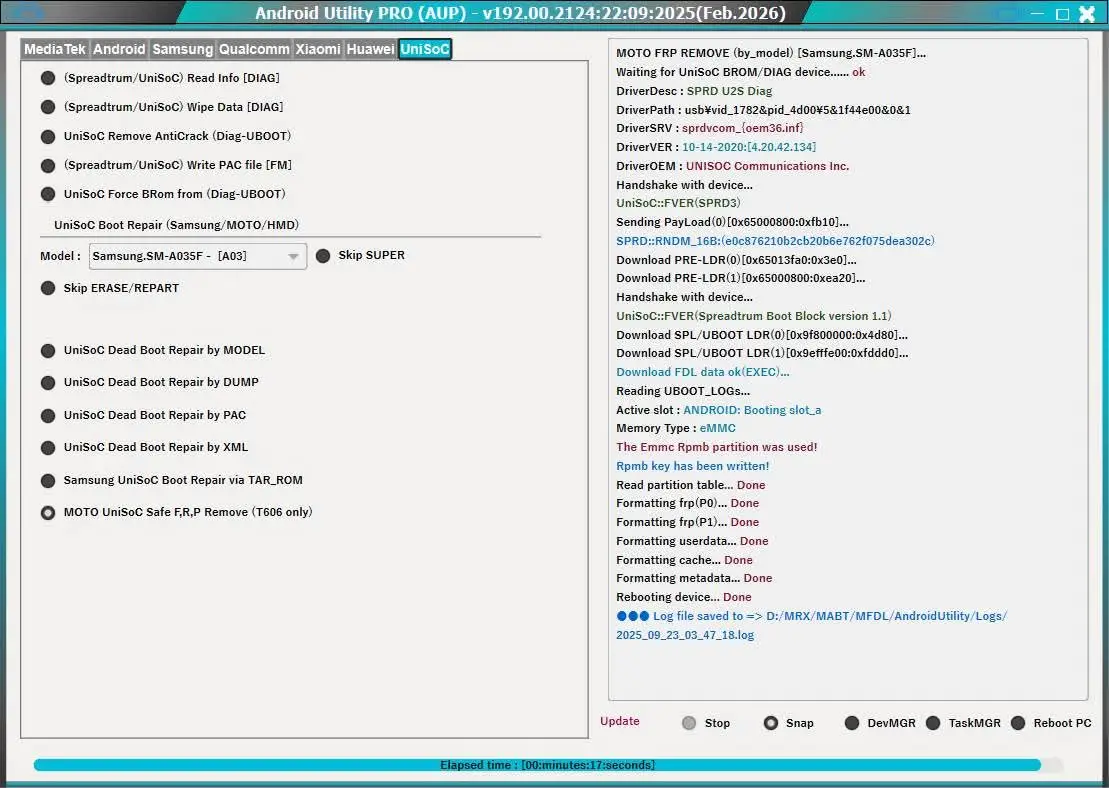Switch to the MediaTek tab

pyautogui.click(x=55, y=49)
